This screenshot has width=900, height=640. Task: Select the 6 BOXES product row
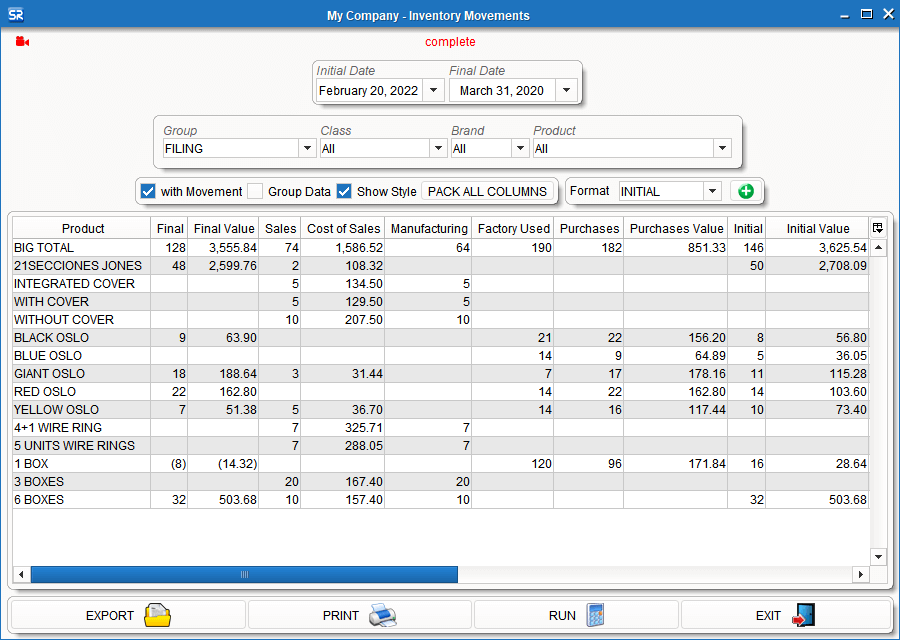441,499
